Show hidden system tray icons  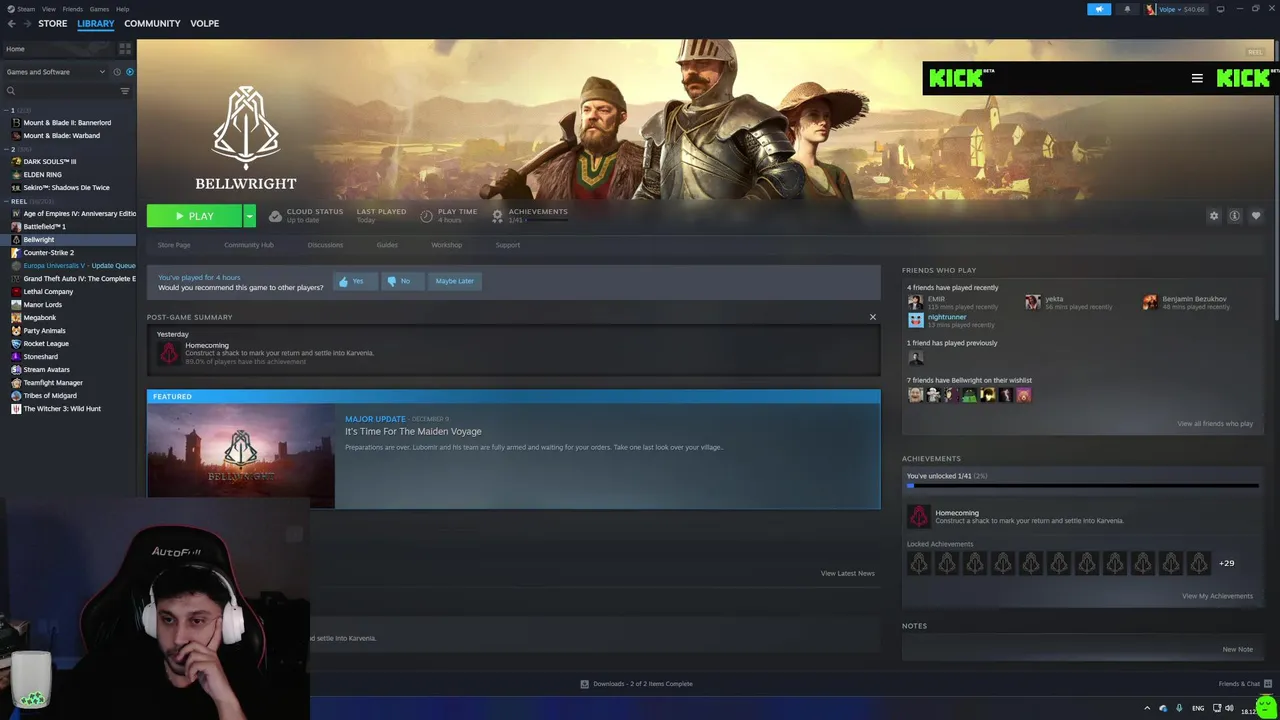1147,708
